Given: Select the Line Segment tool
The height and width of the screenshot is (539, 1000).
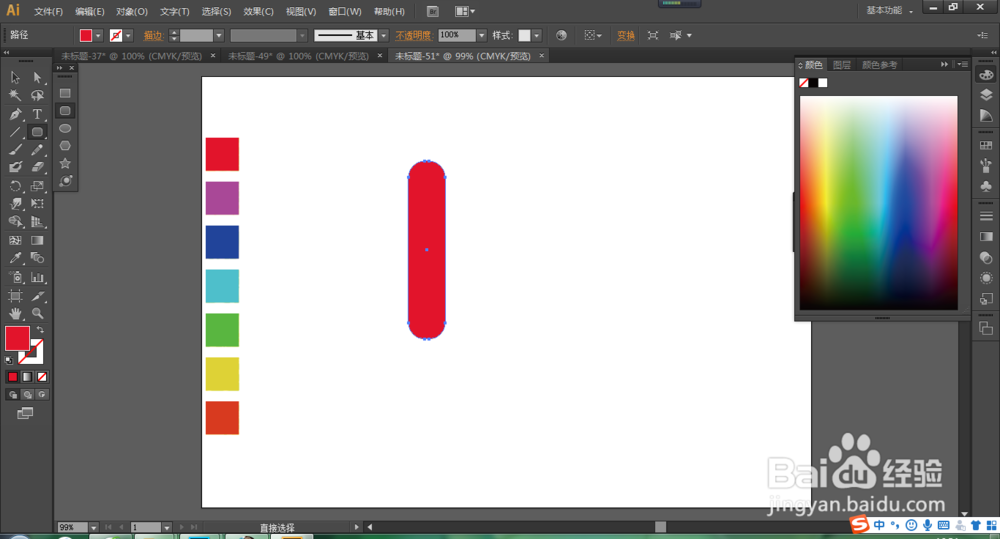Looking at the screenshot, I should coord(15,132).
